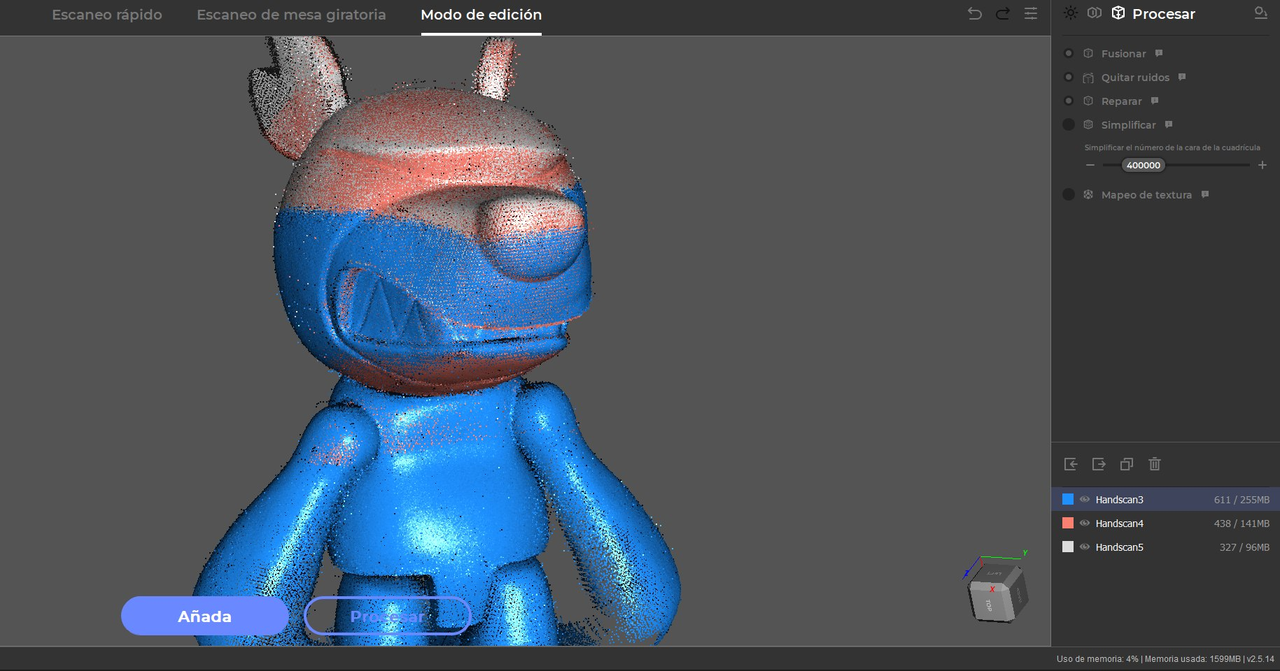Enable the Quitar ruidos radio option
Viewport: 1280px width, 671px height.
coord(1068,77)
